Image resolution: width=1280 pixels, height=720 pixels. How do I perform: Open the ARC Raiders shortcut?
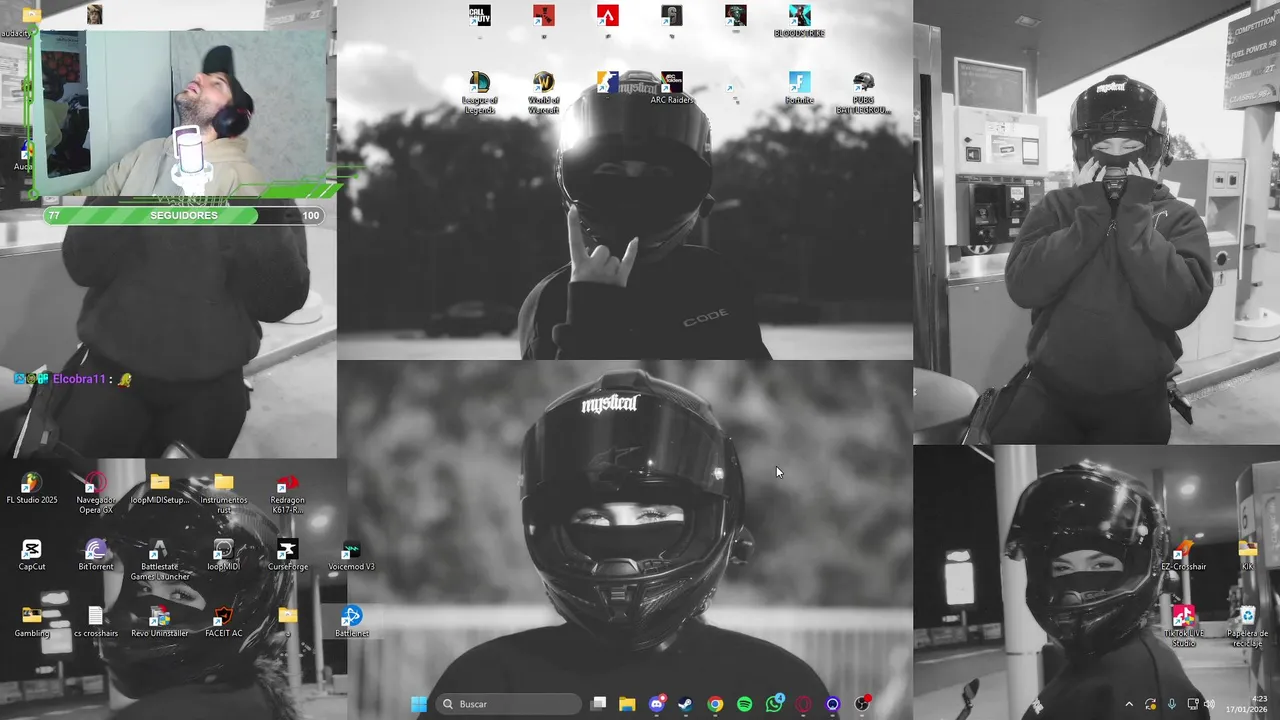tap(671, 88)
